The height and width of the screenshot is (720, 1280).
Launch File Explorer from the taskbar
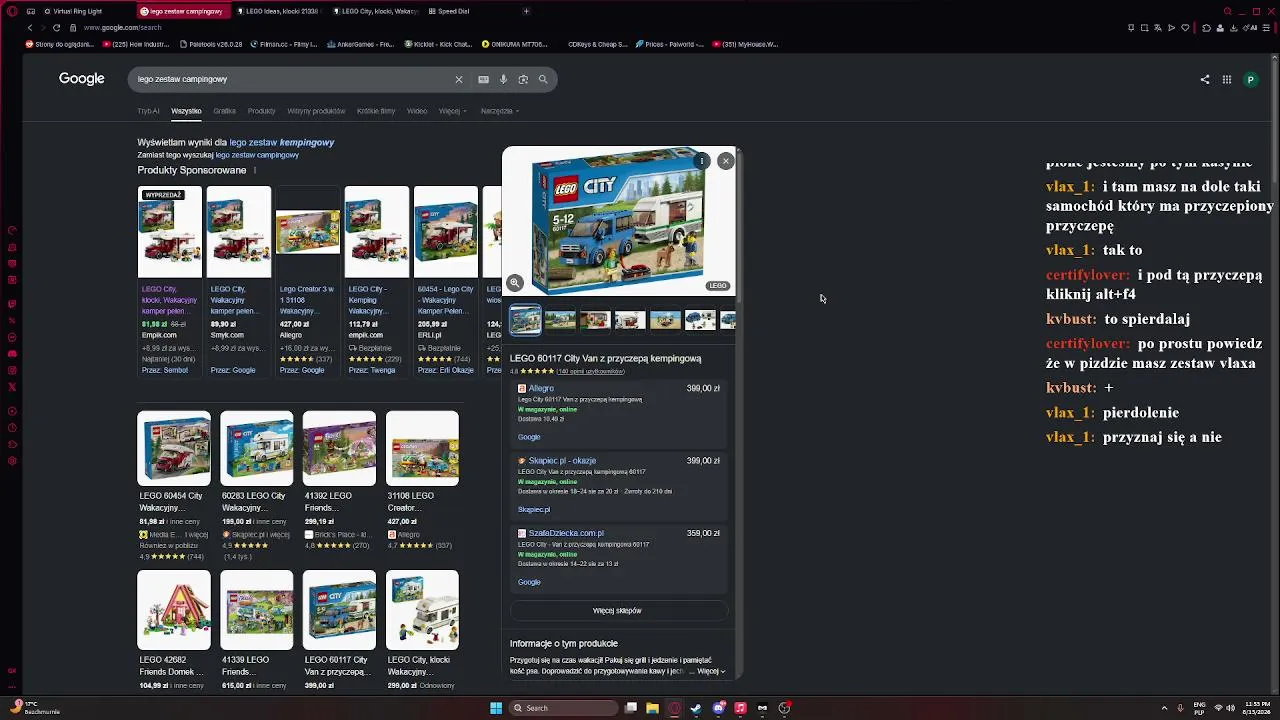[652, 708]
